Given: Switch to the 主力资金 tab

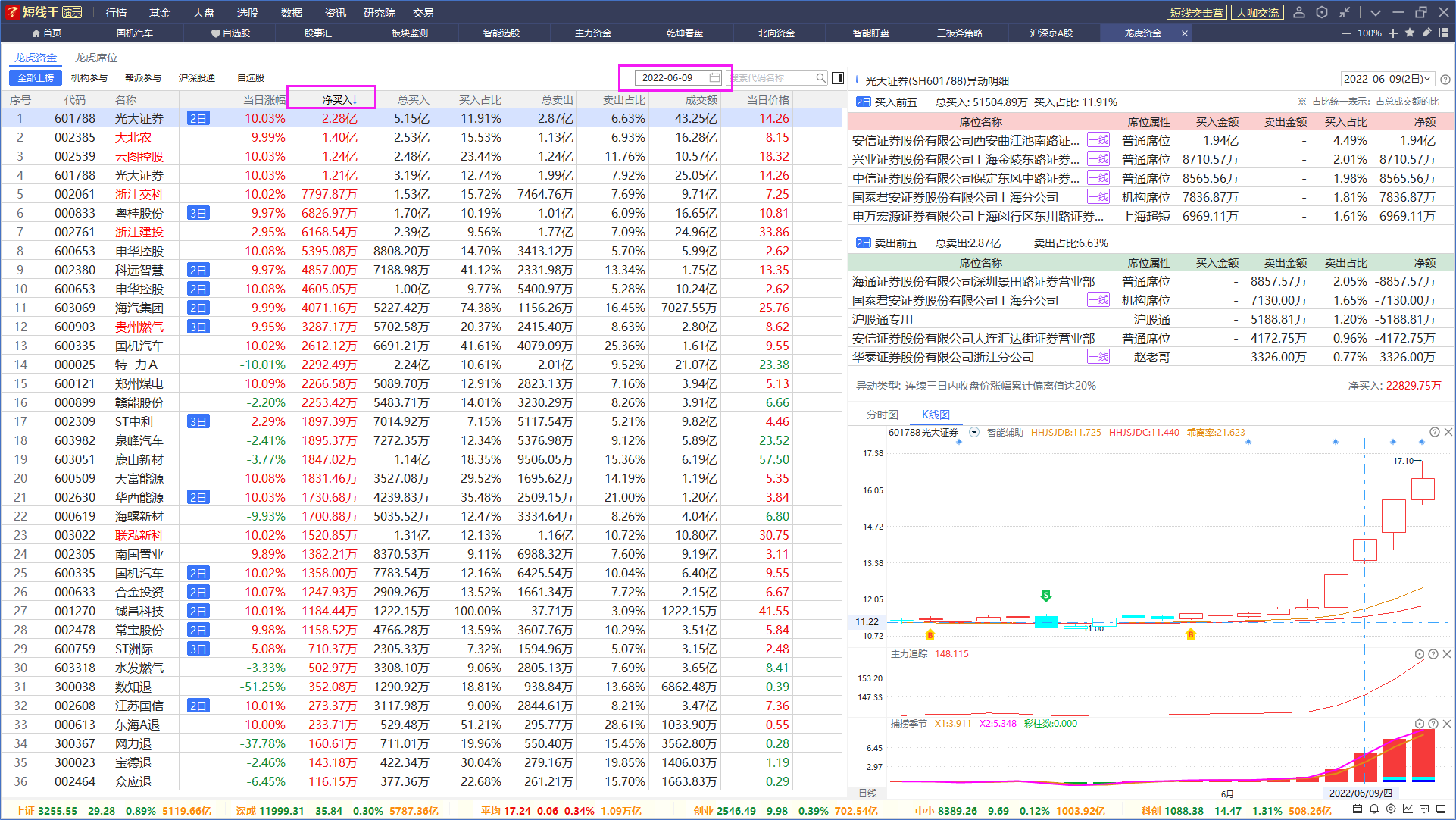Looking at the screenshot, I should pos(593,33).
